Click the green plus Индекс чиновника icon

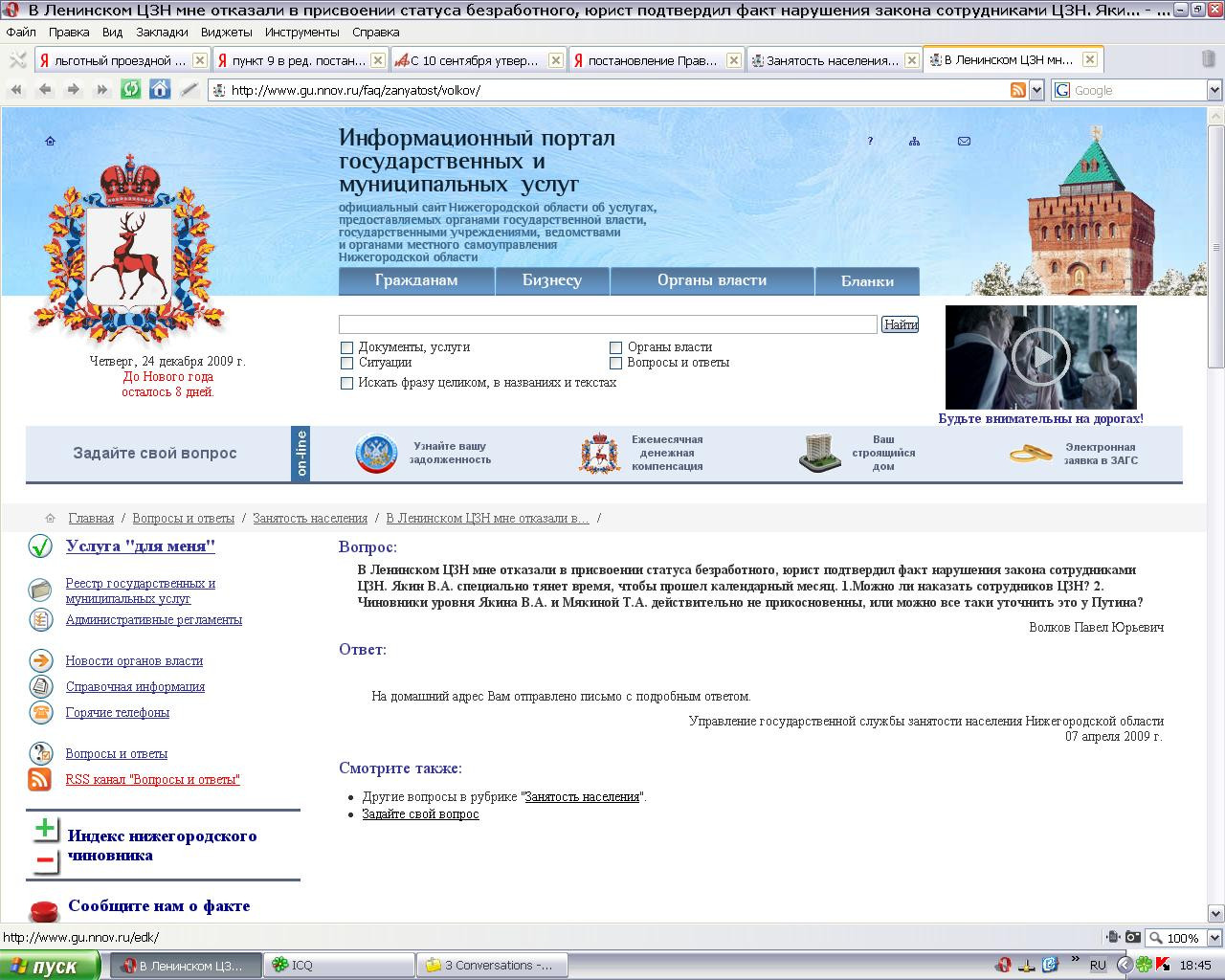[45, 829]
